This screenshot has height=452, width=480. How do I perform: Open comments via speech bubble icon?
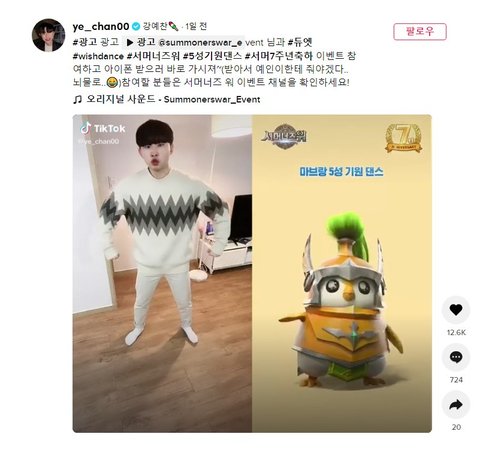point(456,357)
